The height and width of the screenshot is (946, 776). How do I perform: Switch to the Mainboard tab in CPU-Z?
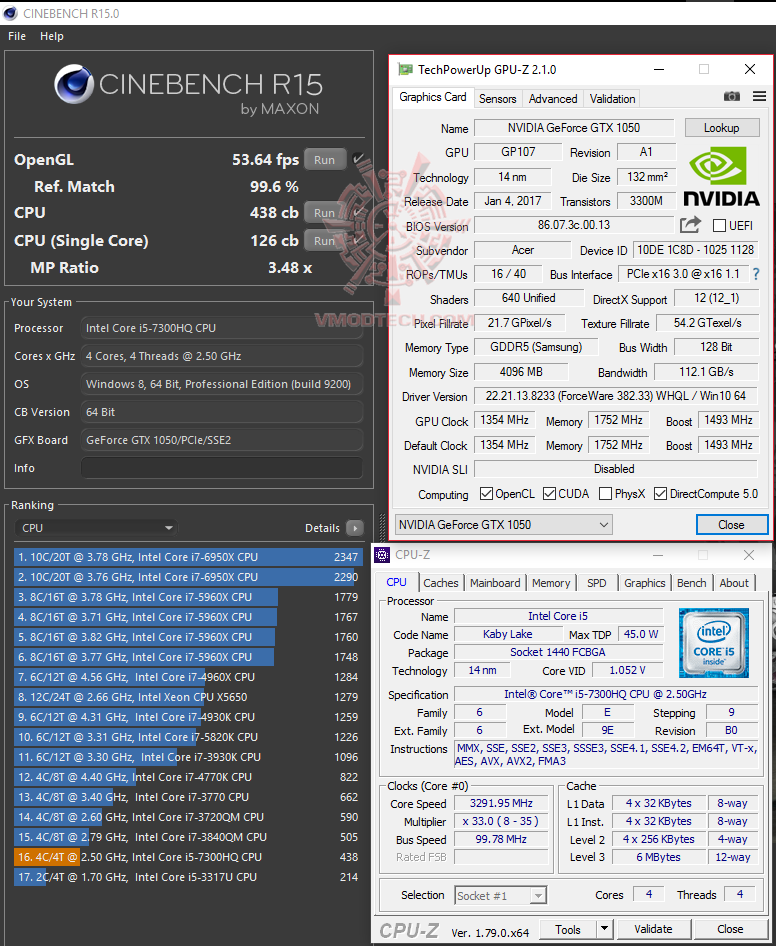pos(495,583)
